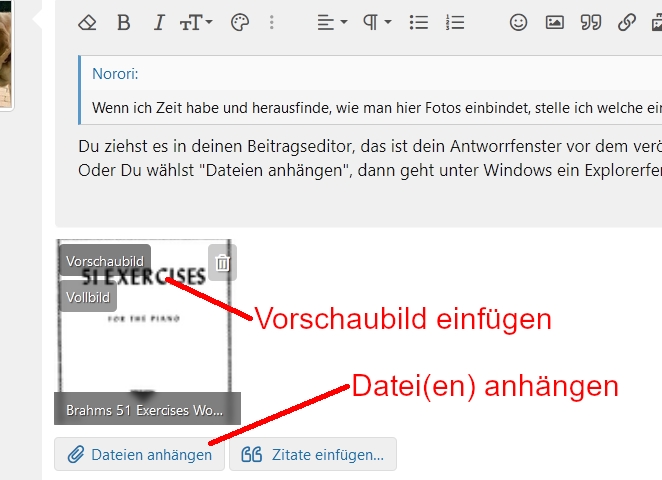The height and width of the screenshot is (480, 662).
Task: Insert attachment as Vorschaubild
Action: tap(105, 261)
